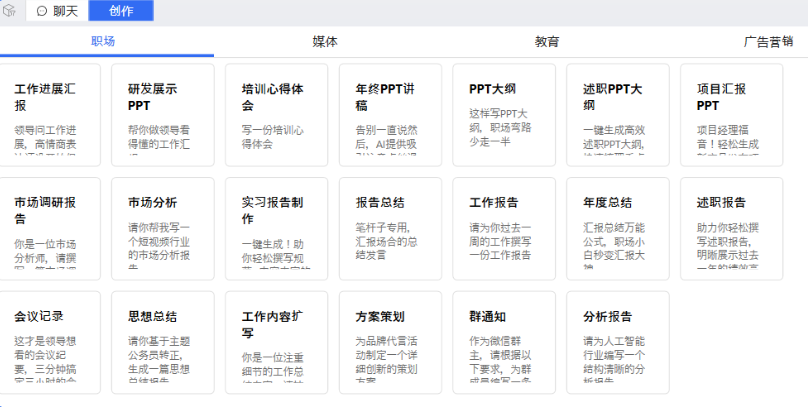Select the 广告营销 category tab
Screen dimensions: 808x407
pyautogui.click(x=768, y=42)
